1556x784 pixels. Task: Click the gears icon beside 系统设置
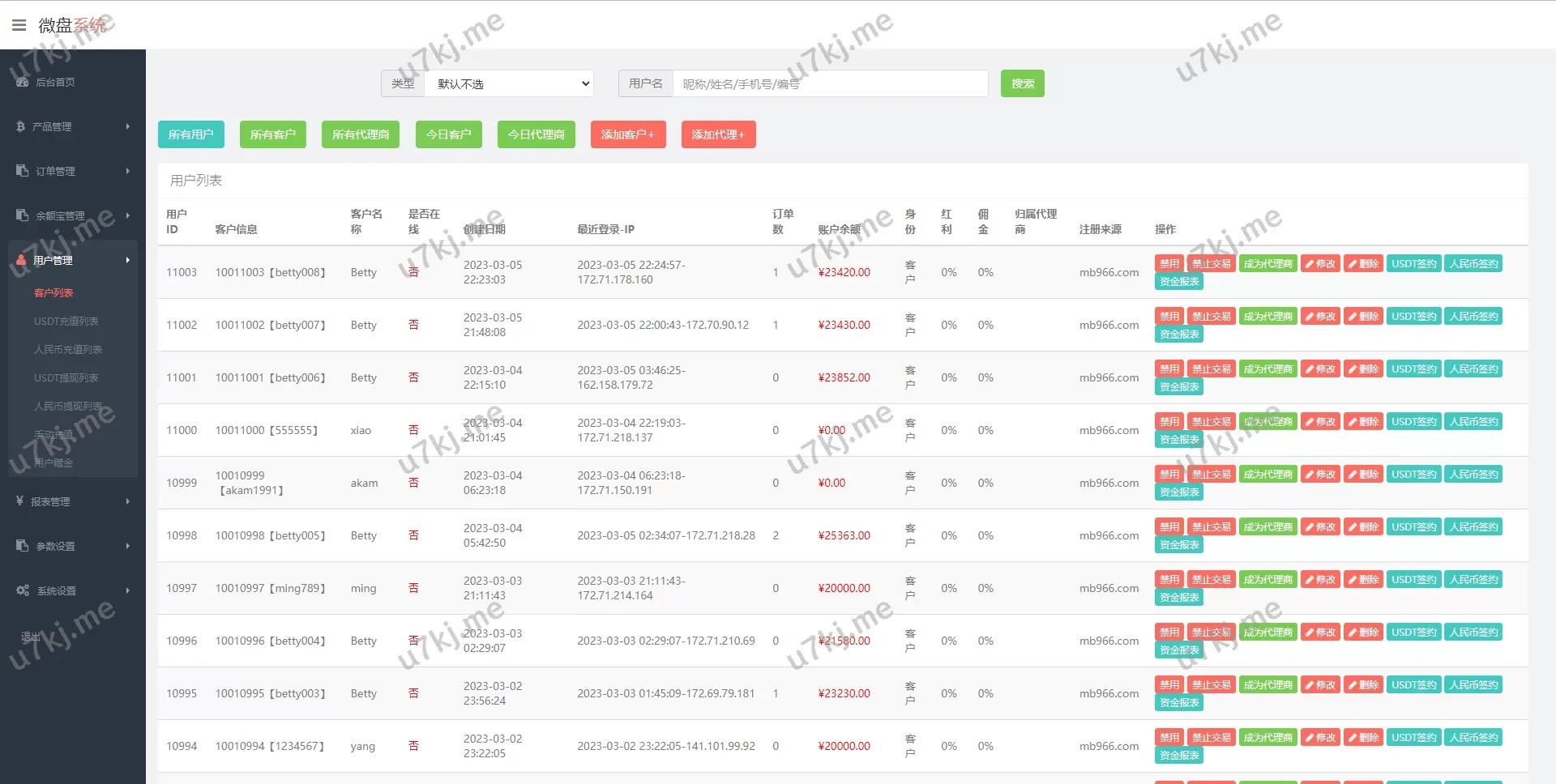tap(23, 590)
